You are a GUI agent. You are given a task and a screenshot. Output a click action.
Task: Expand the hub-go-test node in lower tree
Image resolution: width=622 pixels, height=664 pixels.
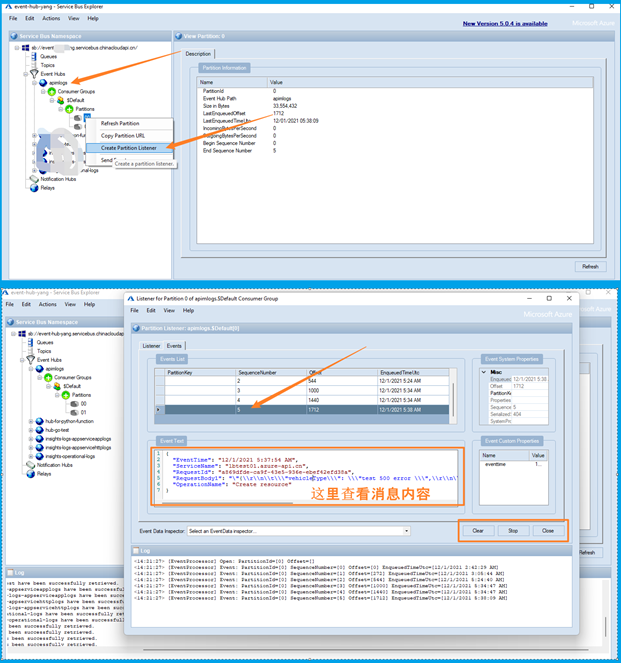click(33, 431)
